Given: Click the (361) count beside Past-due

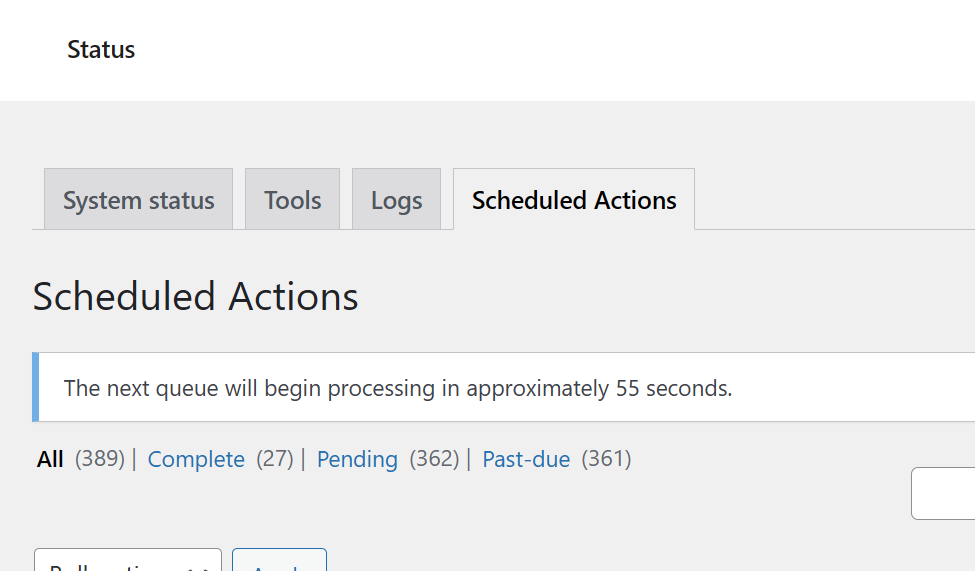Looking at the screenshot, I should pos(606,459).
